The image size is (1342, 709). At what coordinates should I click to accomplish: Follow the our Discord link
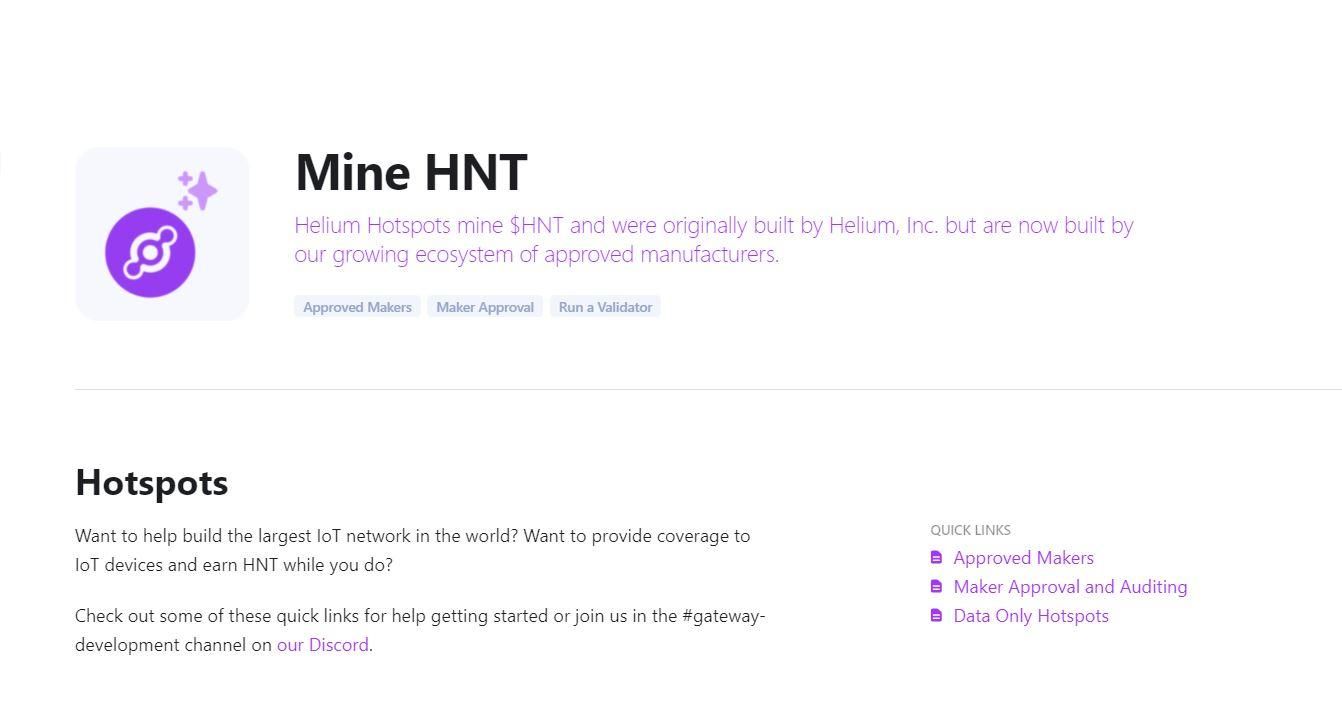click(x=322, y=645)
